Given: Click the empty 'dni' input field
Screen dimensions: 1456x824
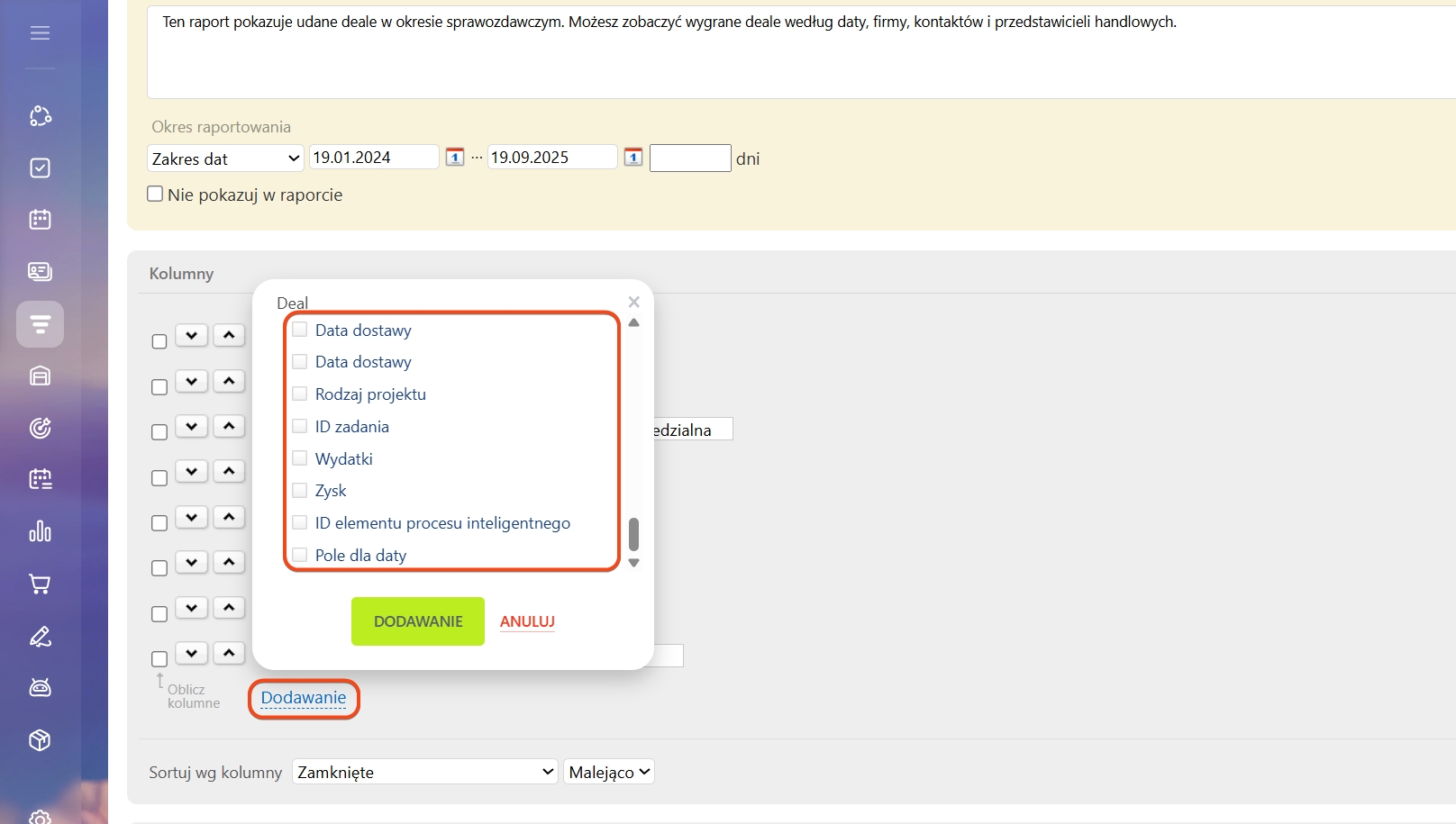Looking at the screenshot, I should point(689,158).
